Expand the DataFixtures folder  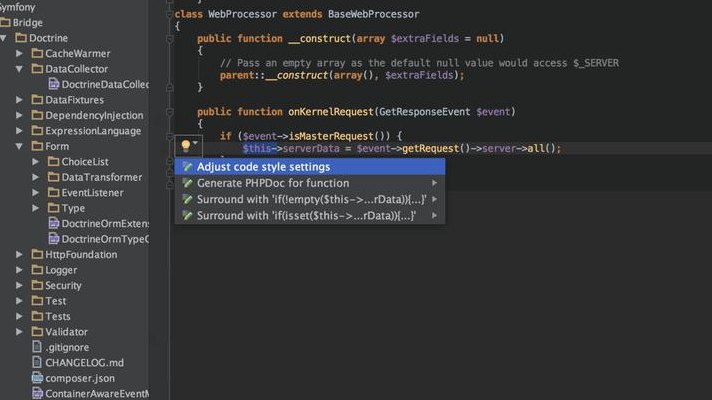[20, 100]
